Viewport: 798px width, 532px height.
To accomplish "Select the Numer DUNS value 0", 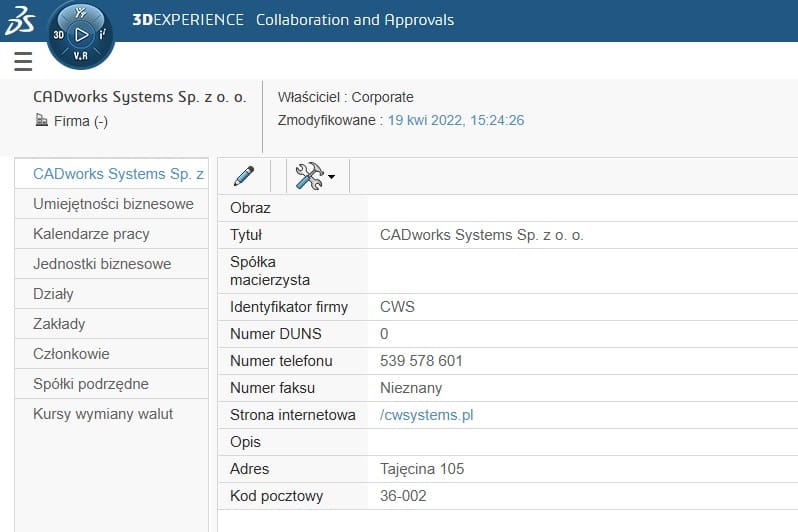I will [384, 334].
